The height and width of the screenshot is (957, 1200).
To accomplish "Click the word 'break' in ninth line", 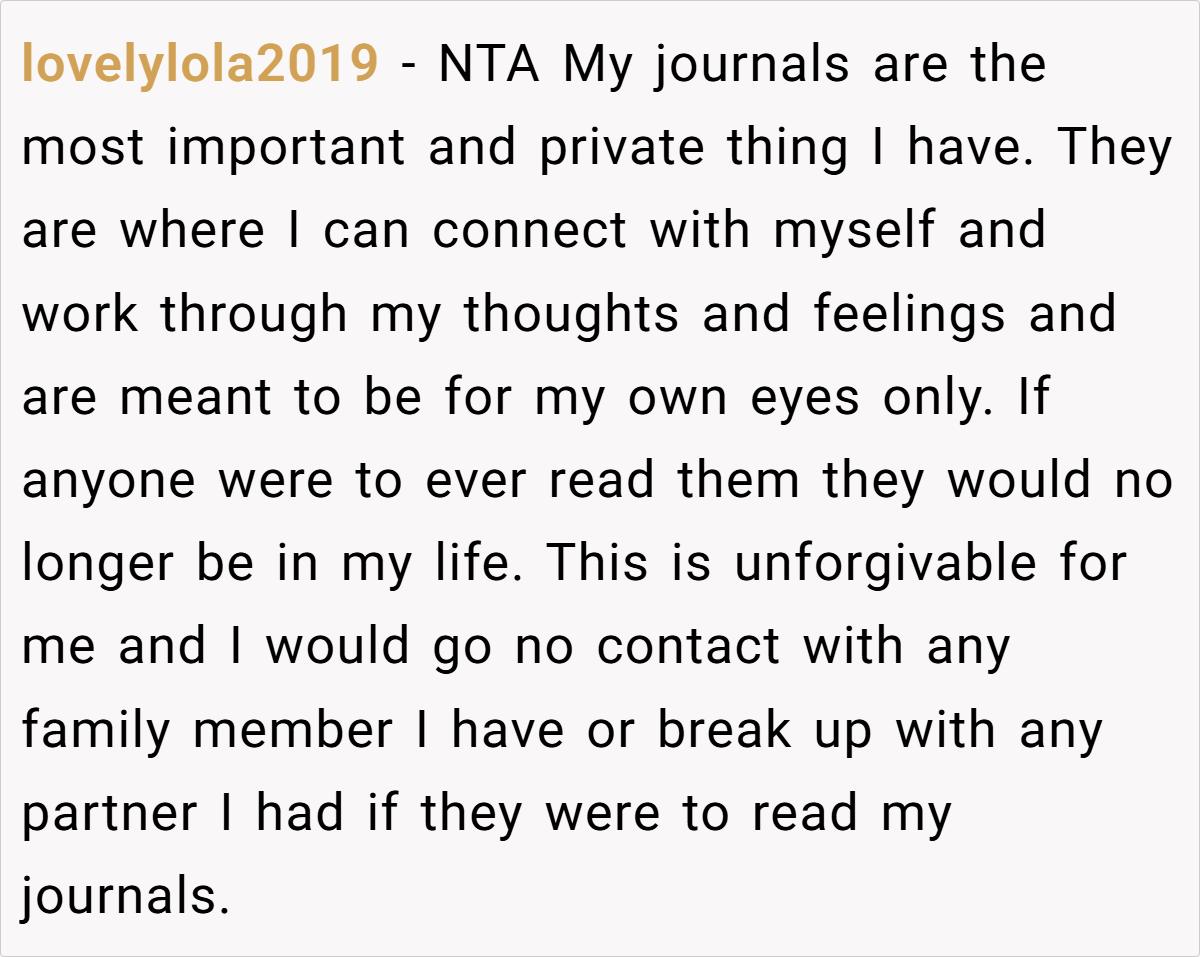I will pos(726,730).
